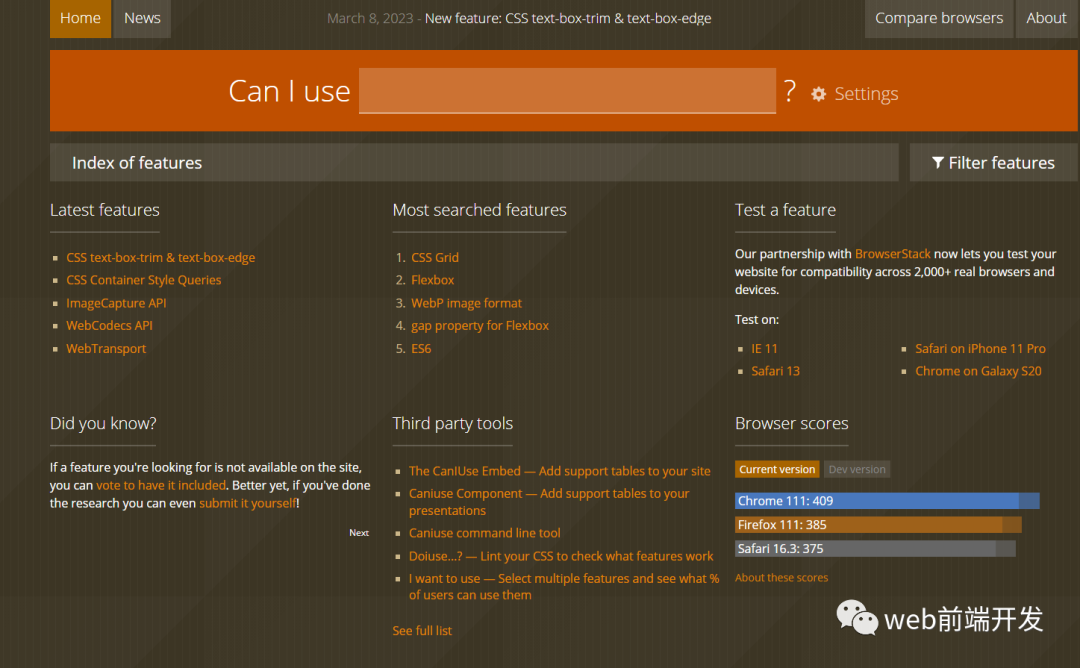Test on IE 11 link
Screen dimensions: 1080x668
[x=764, y=348]
